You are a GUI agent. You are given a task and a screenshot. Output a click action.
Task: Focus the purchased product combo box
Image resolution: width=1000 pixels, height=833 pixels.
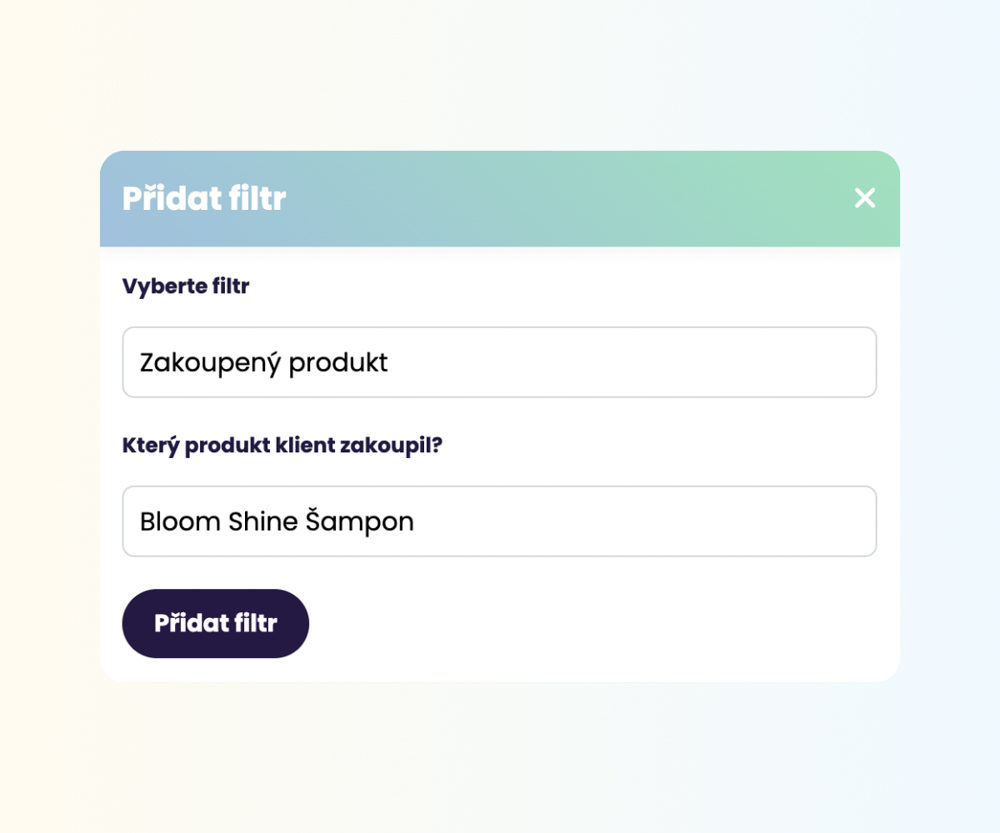pos(499,521)
